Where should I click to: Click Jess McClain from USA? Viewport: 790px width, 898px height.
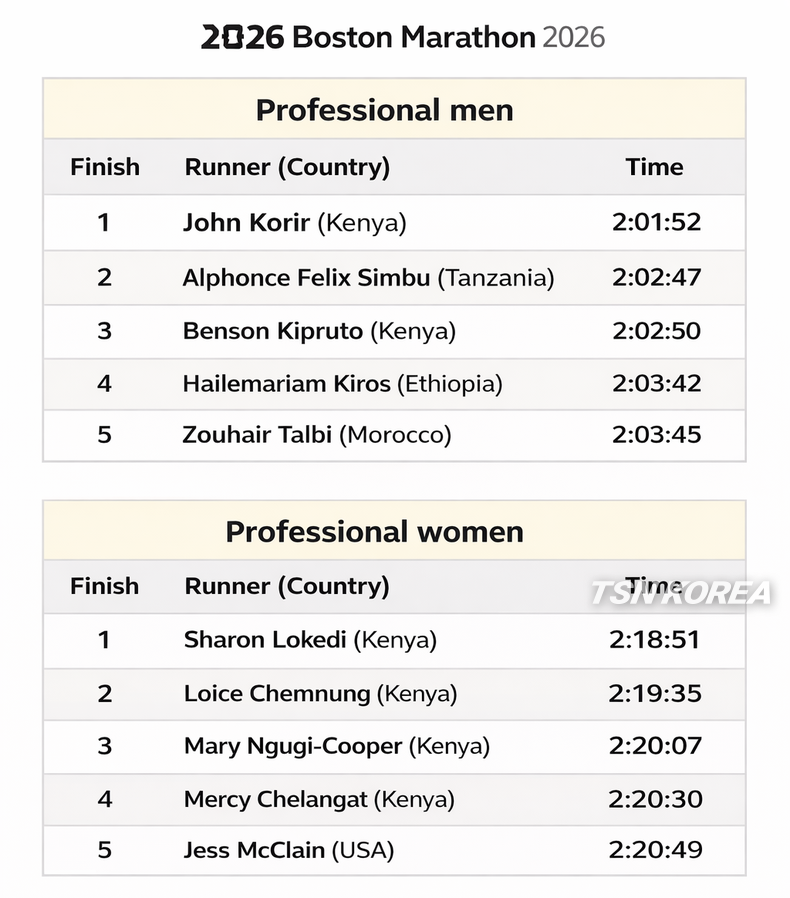254,851
